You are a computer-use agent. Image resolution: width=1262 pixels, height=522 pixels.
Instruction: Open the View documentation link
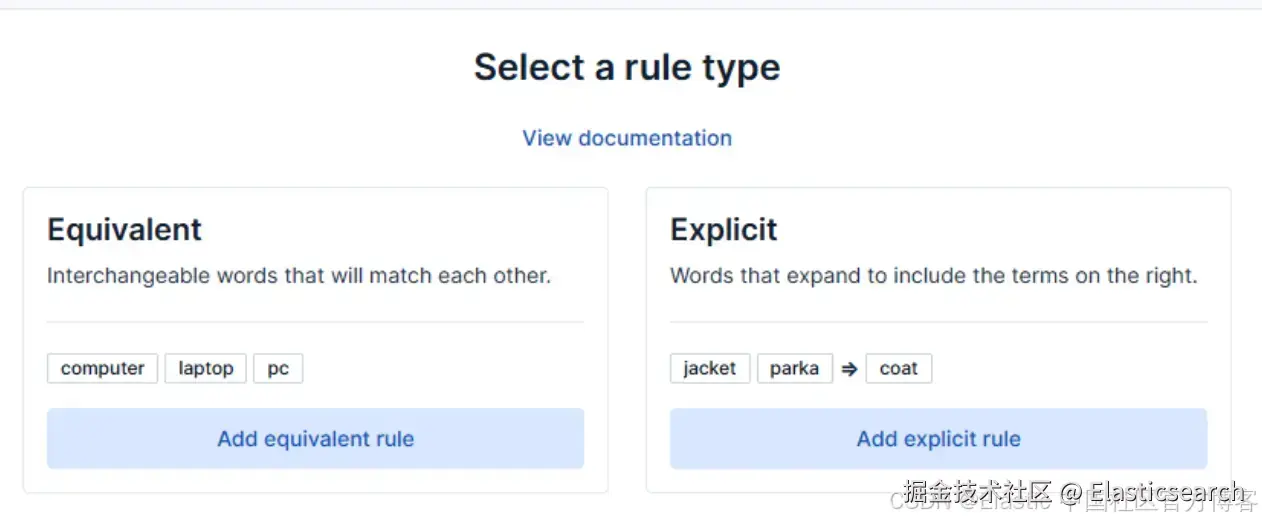627,138
